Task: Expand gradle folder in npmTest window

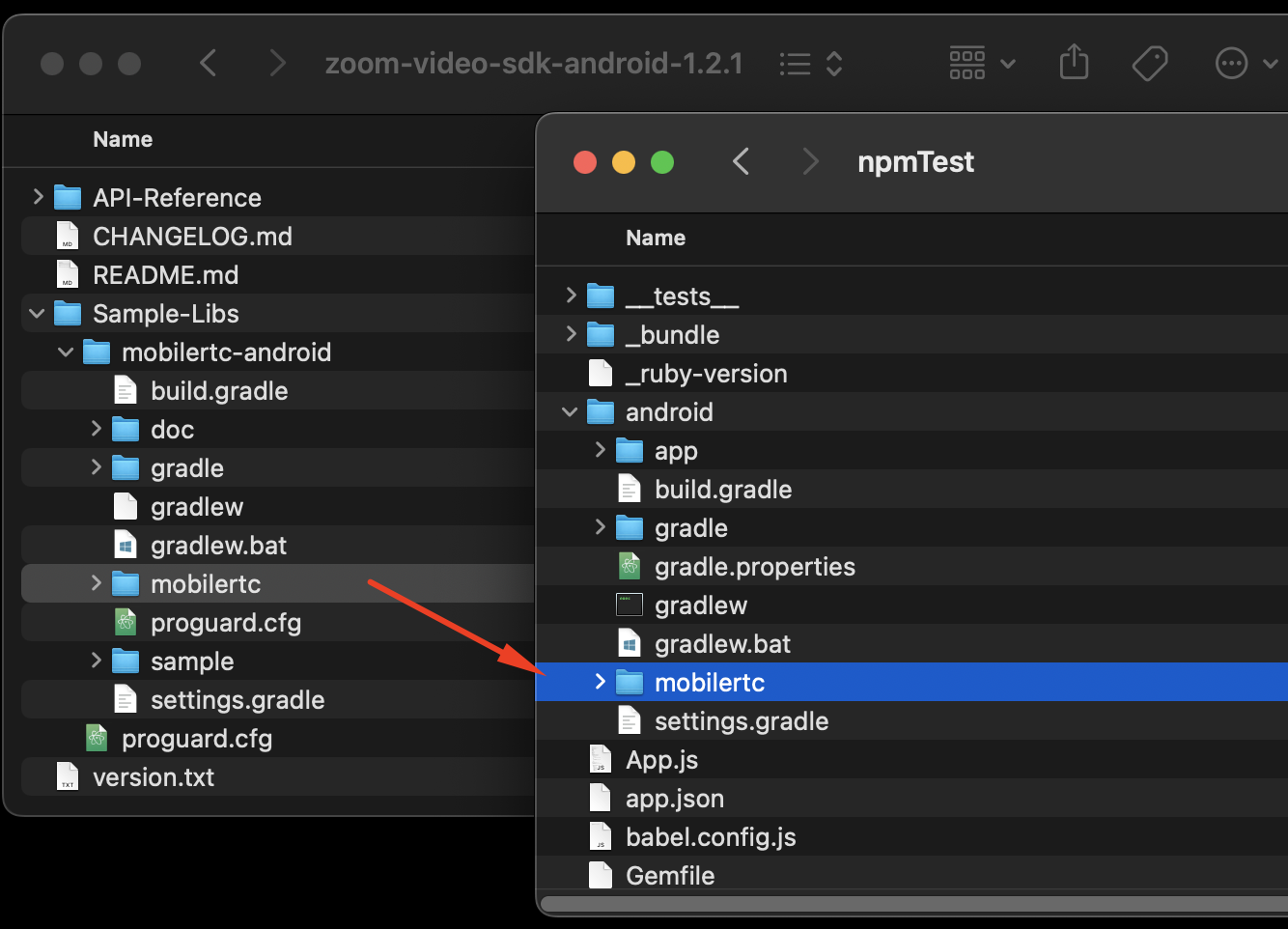Action: click(600, 526)
